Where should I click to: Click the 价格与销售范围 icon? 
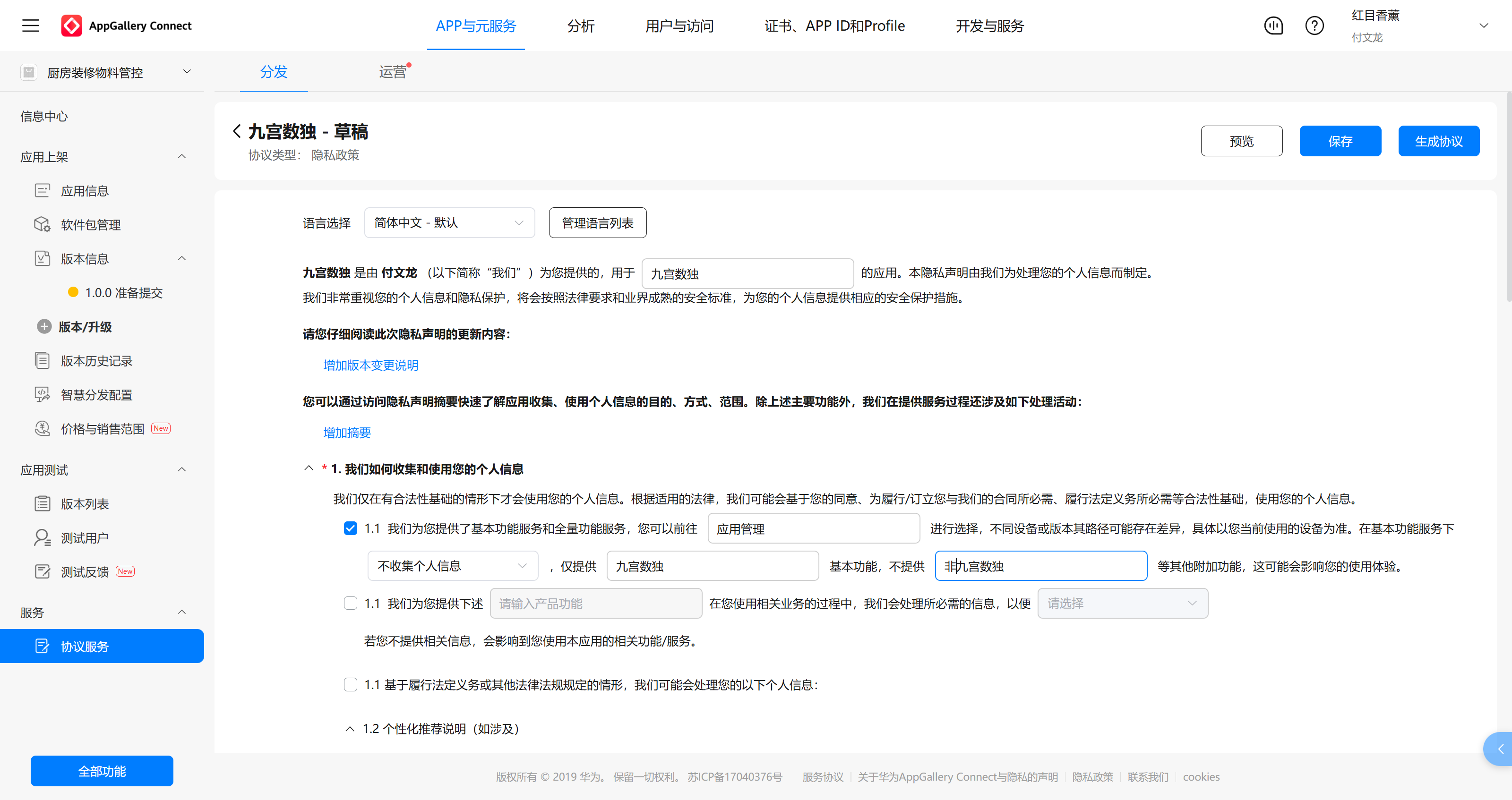(x=42, y=429)
